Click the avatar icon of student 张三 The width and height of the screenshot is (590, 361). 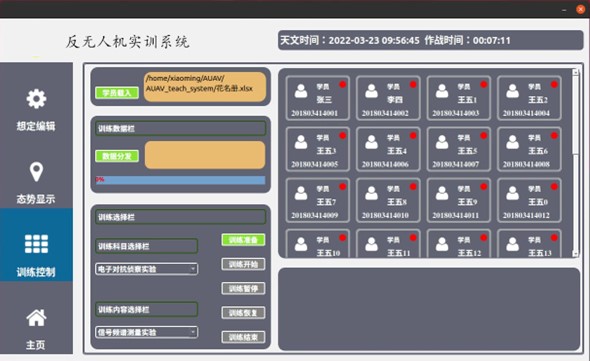pyautogui.click(x=301, y=91)
